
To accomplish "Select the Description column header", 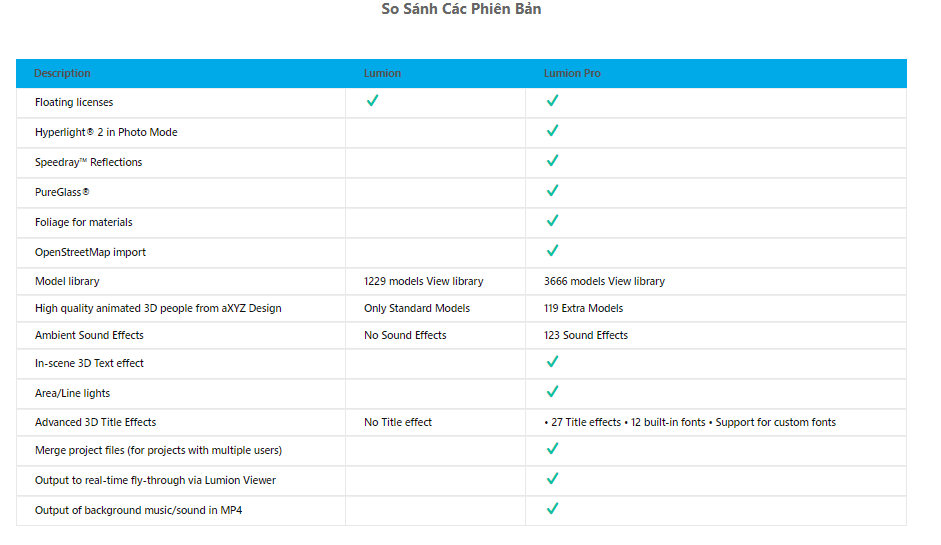I will click(x=62, y=73).
